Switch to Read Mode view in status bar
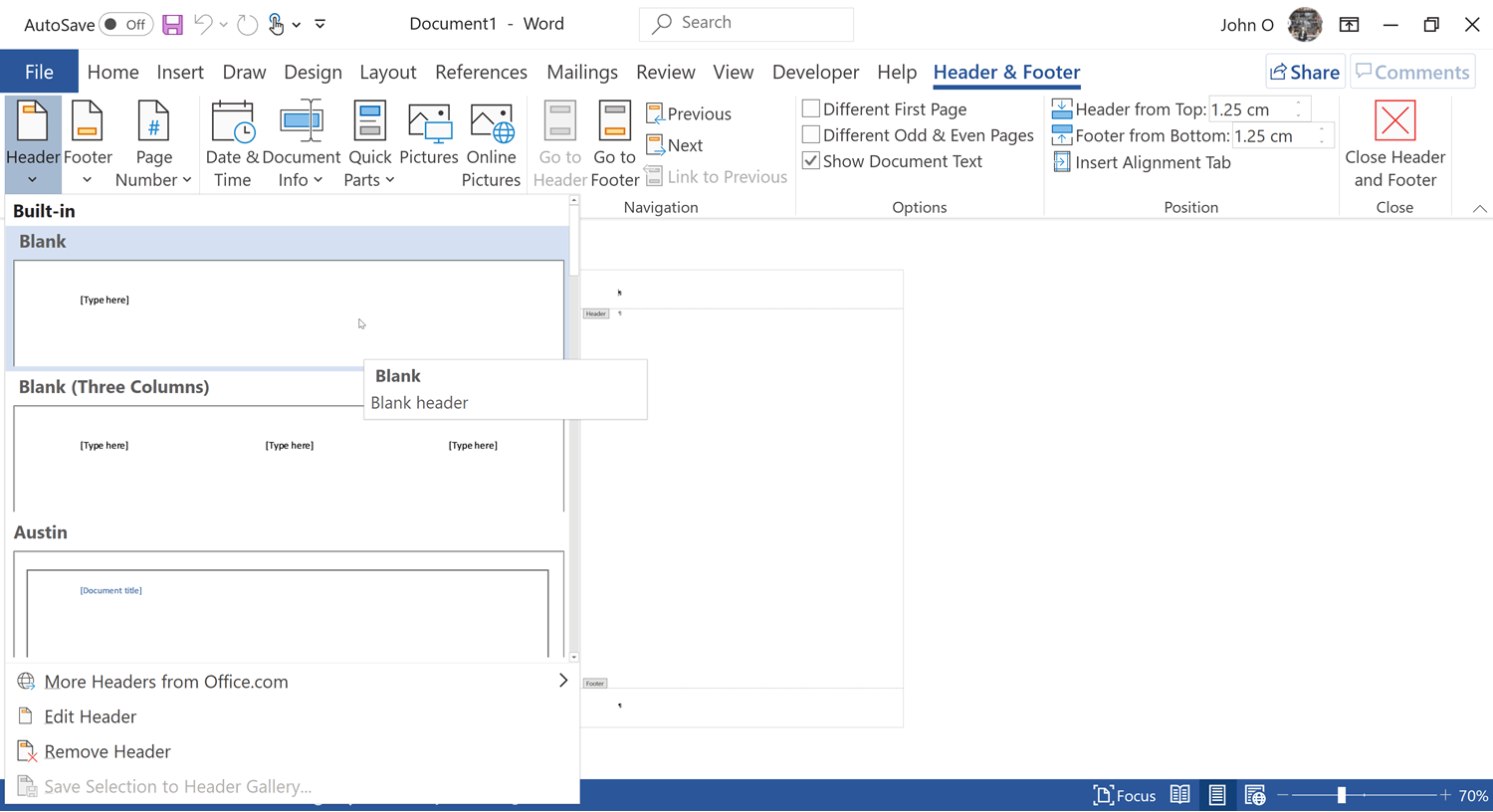 (1179, 795)
